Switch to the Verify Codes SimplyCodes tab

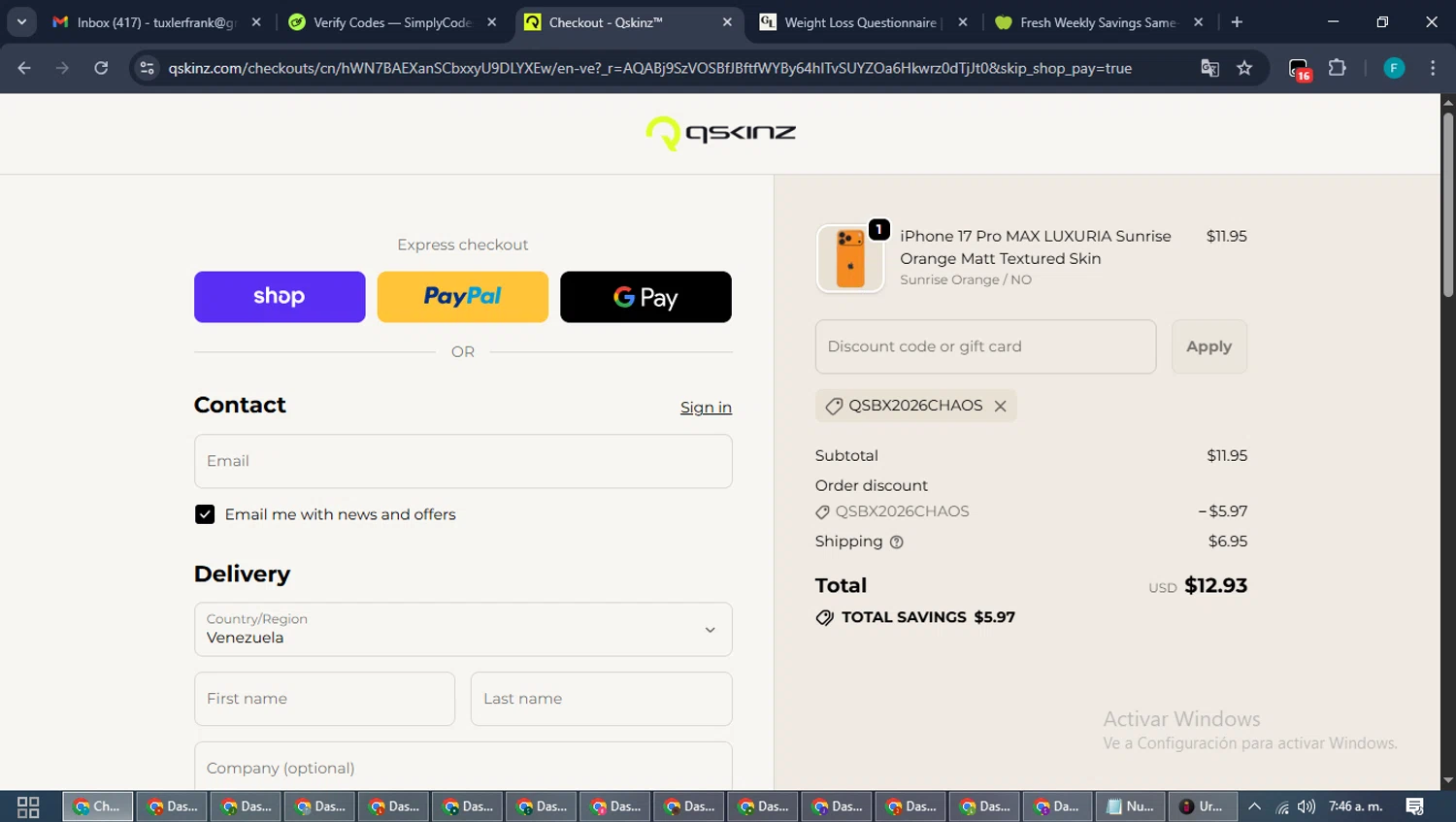(x=392, y=22)
